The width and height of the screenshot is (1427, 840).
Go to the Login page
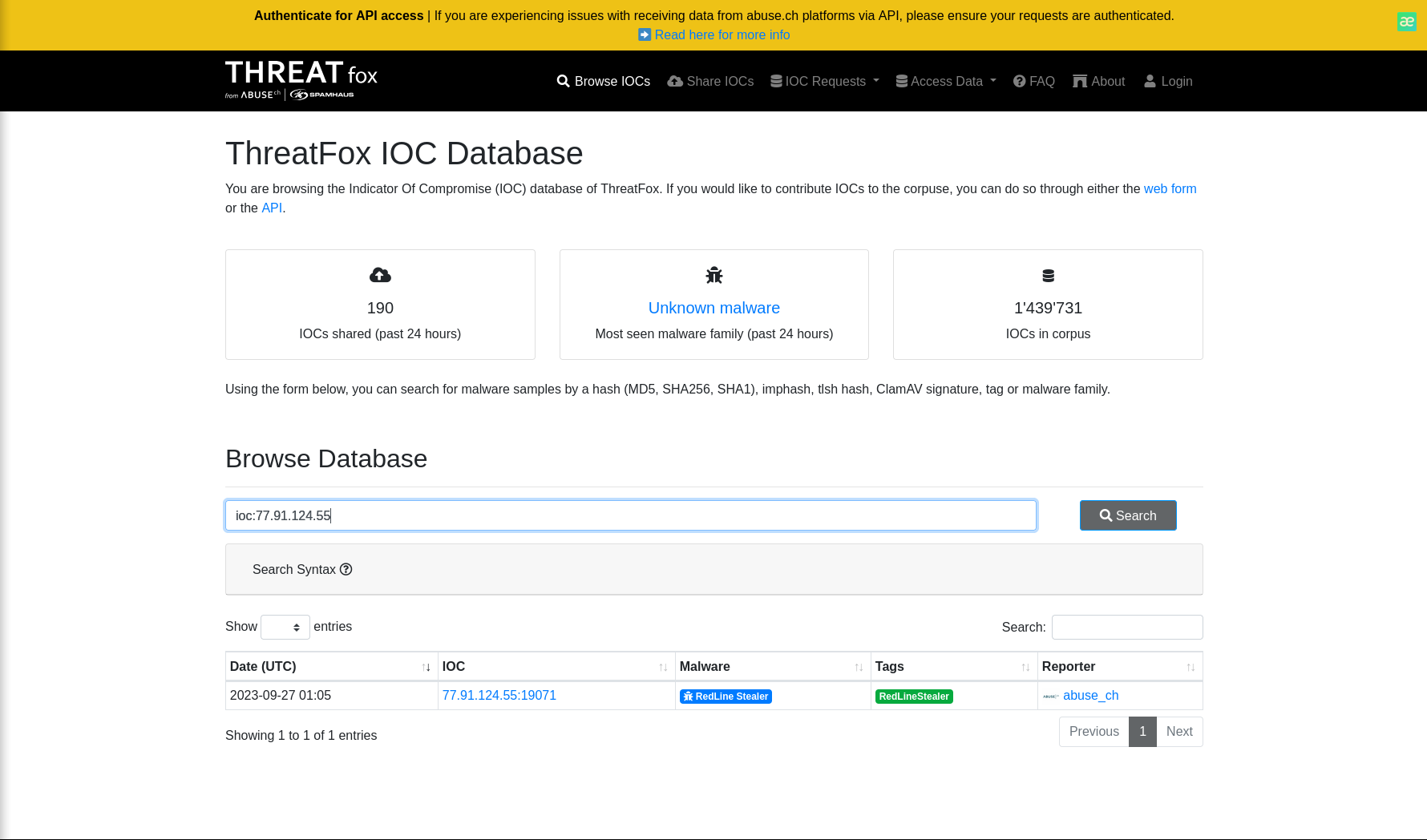[1168, 81]
